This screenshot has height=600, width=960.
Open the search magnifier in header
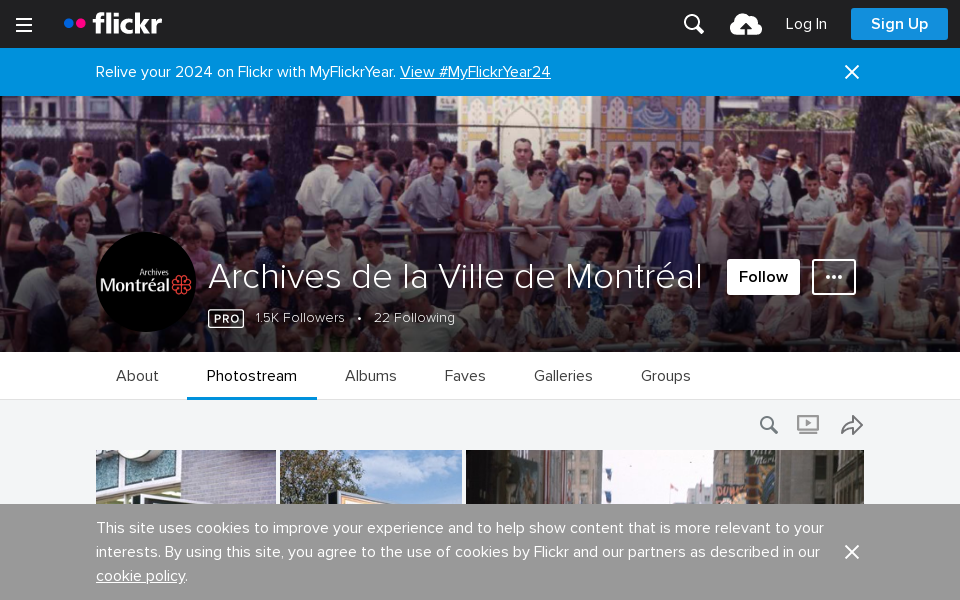pos(694,24)
